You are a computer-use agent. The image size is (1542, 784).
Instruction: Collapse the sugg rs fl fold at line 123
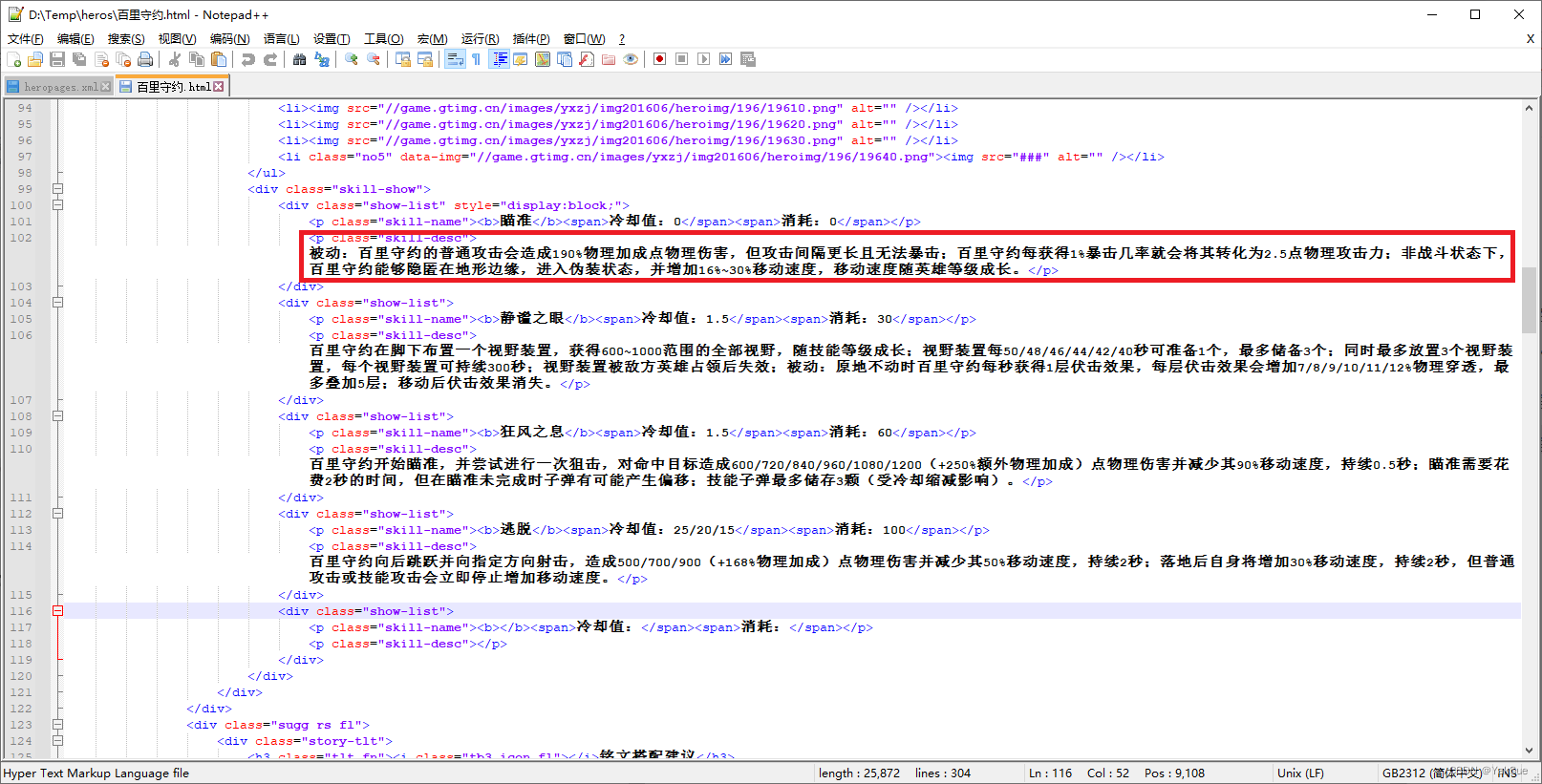coord(57,725)
